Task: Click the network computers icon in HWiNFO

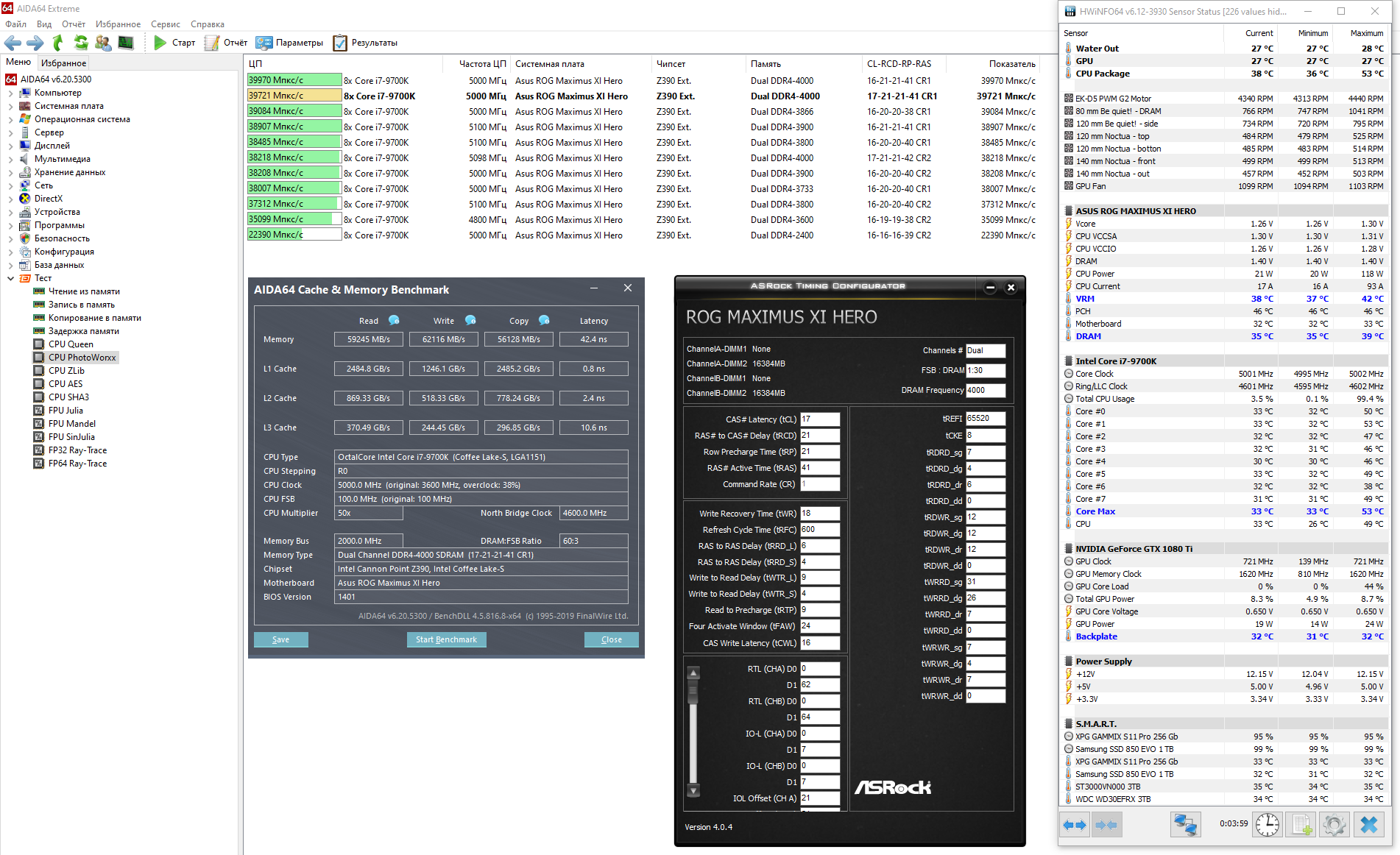Action: [x=1185, y=825]
